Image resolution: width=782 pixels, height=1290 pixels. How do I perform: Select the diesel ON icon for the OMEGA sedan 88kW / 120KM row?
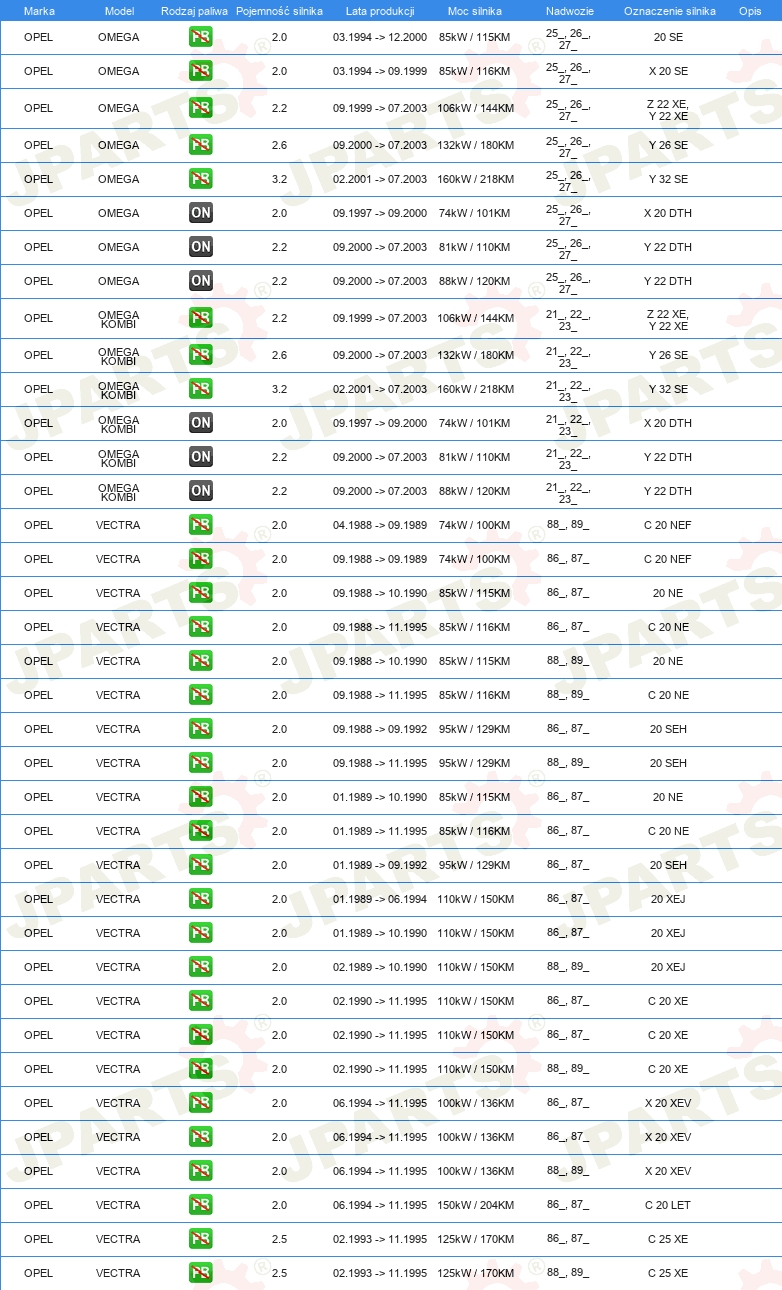(x=201, y=281)
